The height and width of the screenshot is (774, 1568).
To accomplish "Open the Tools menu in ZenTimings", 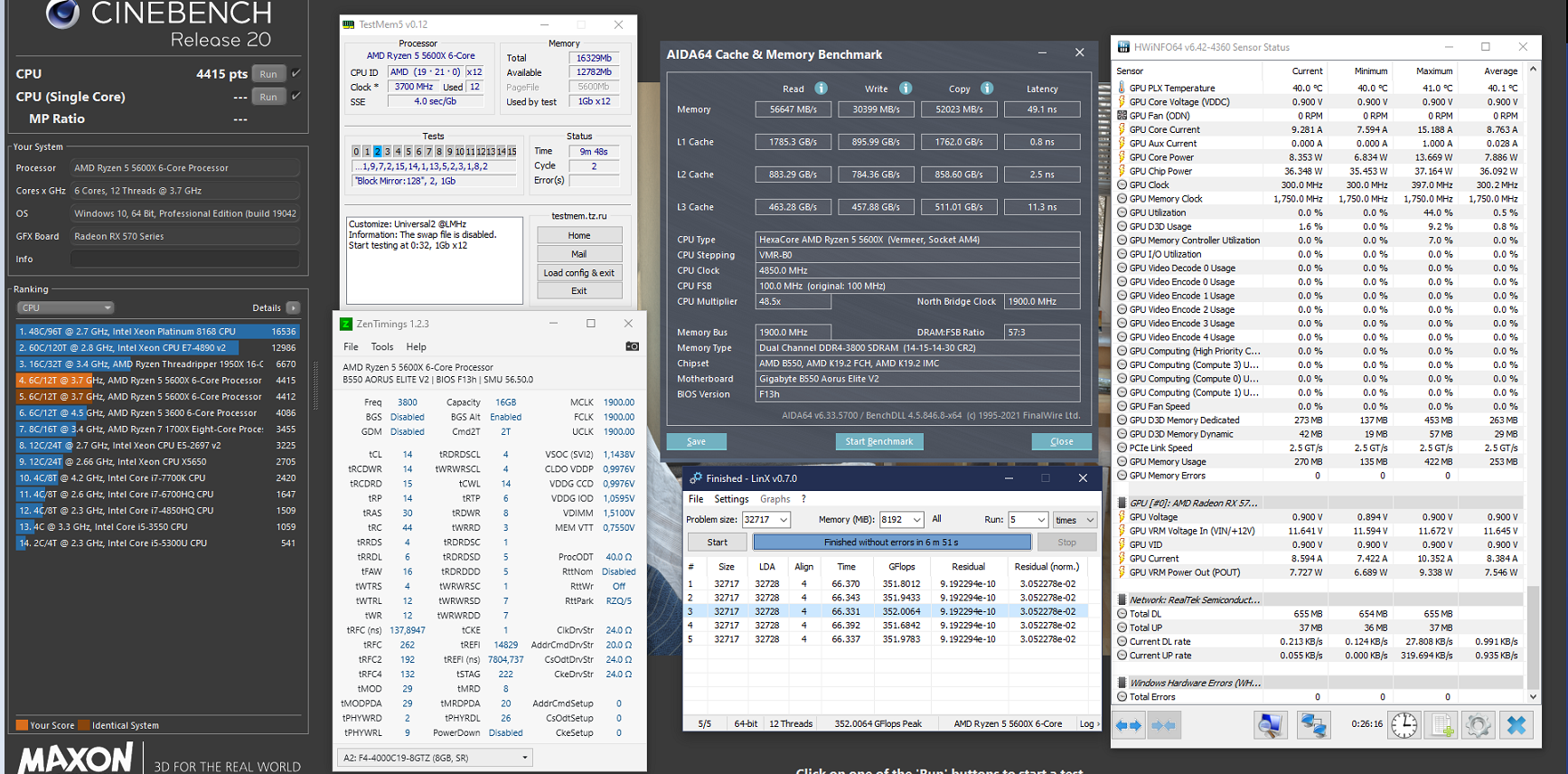I will tap(382, 347).
